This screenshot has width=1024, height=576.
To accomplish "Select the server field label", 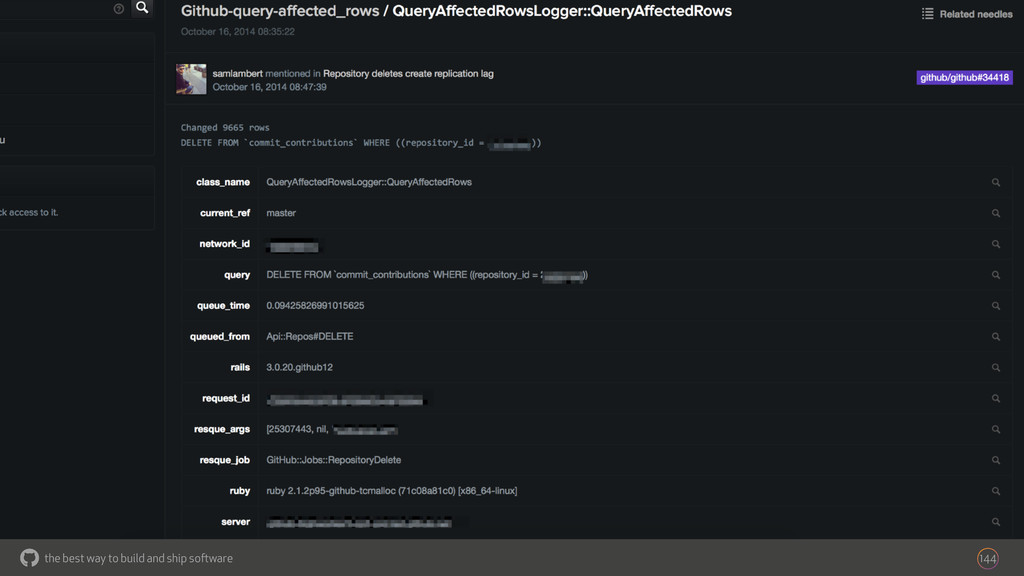I will [x=236, y=522].
